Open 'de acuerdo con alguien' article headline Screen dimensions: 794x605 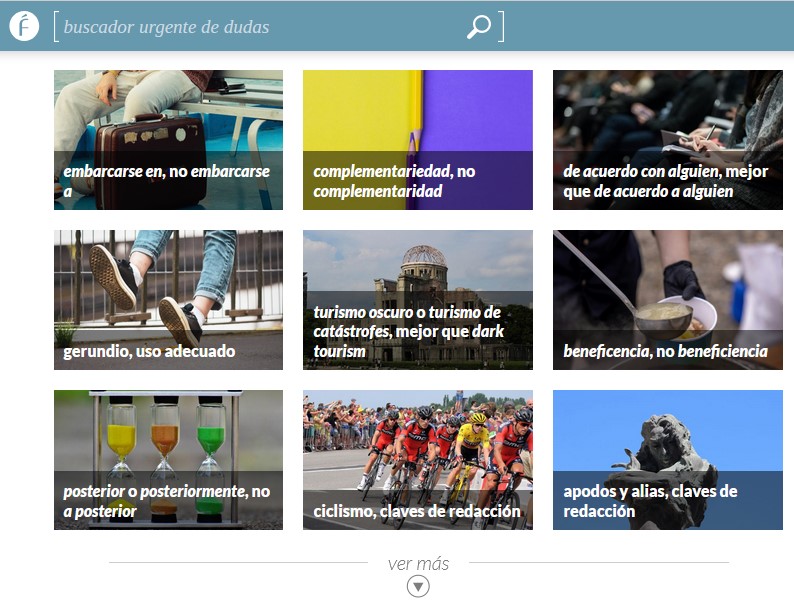click(665, 181)
